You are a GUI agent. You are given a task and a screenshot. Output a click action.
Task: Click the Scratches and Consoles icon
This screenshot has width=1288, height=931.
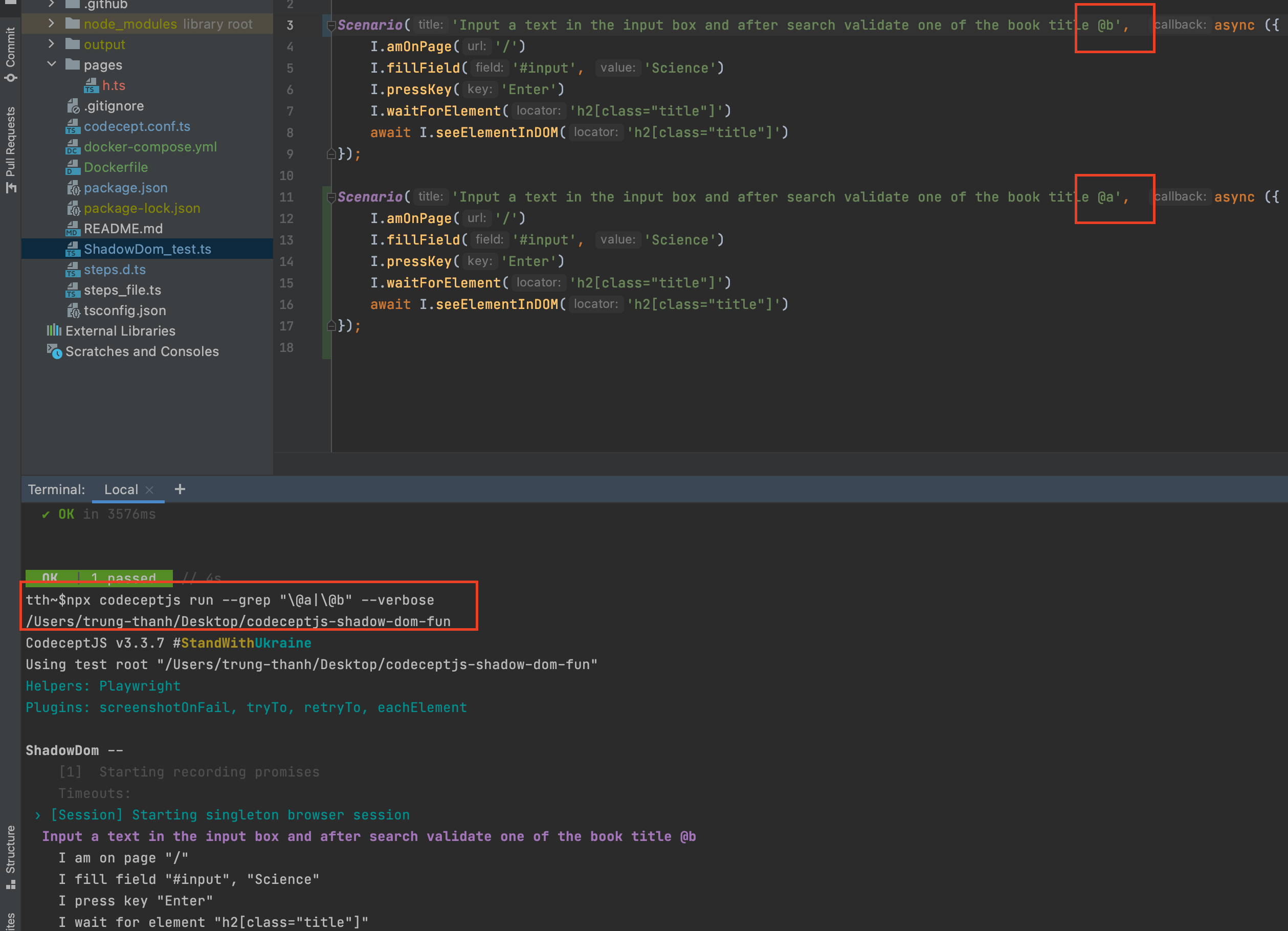54,352
